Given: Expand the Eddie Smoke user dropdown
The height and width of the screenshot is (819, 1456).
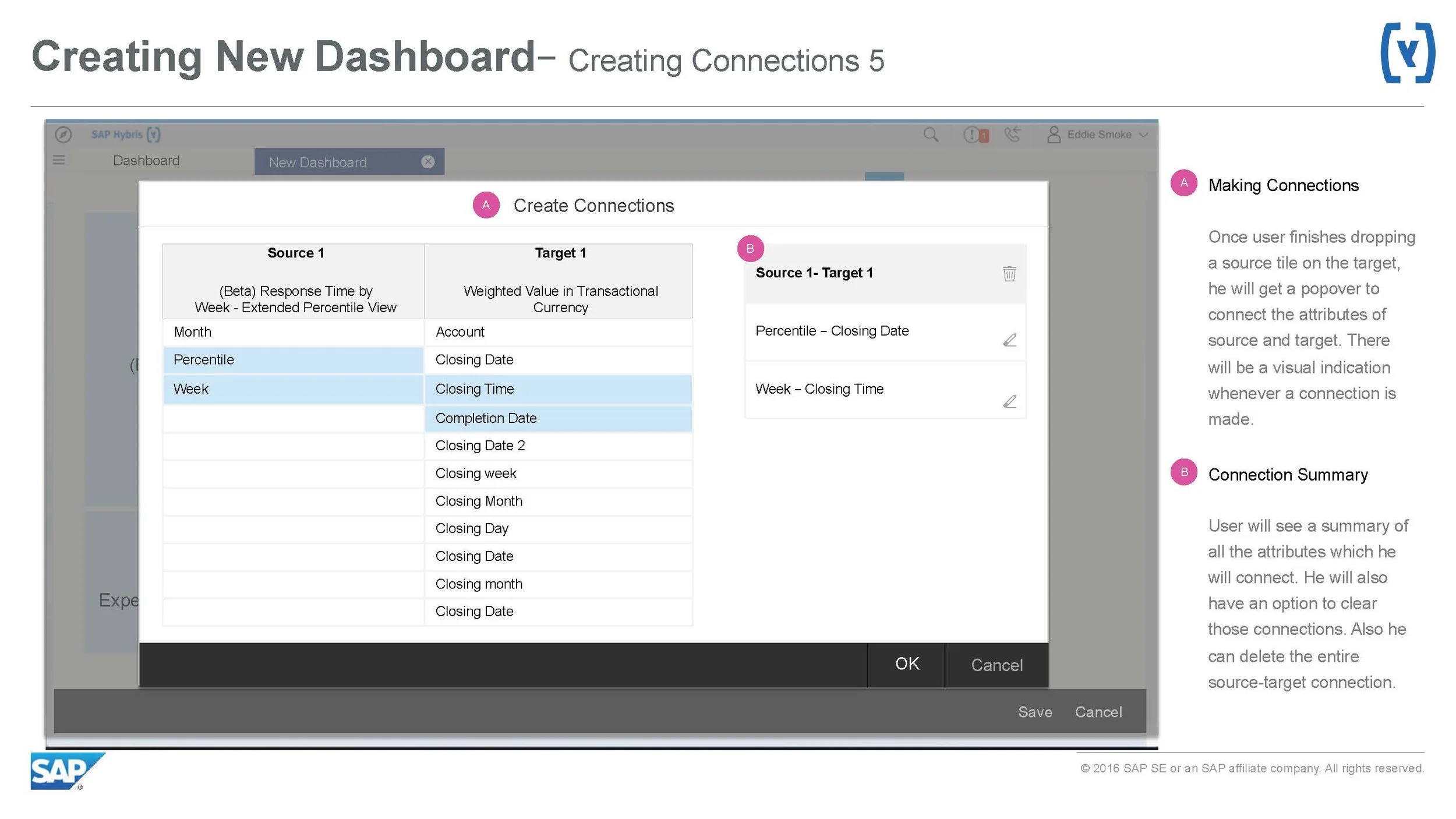Looking at the screenshot, I should (1143, 135).
